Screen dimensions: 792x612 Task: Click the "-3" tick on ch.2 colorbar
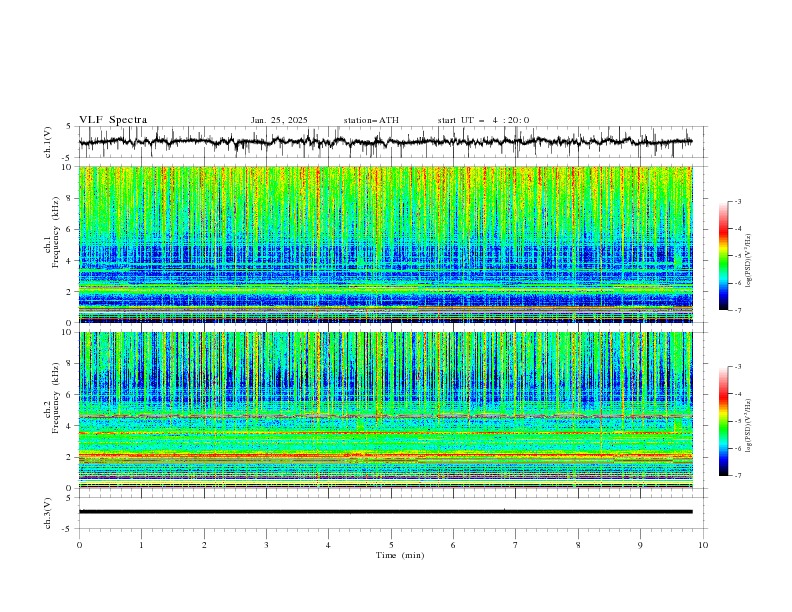click(737, 367)
